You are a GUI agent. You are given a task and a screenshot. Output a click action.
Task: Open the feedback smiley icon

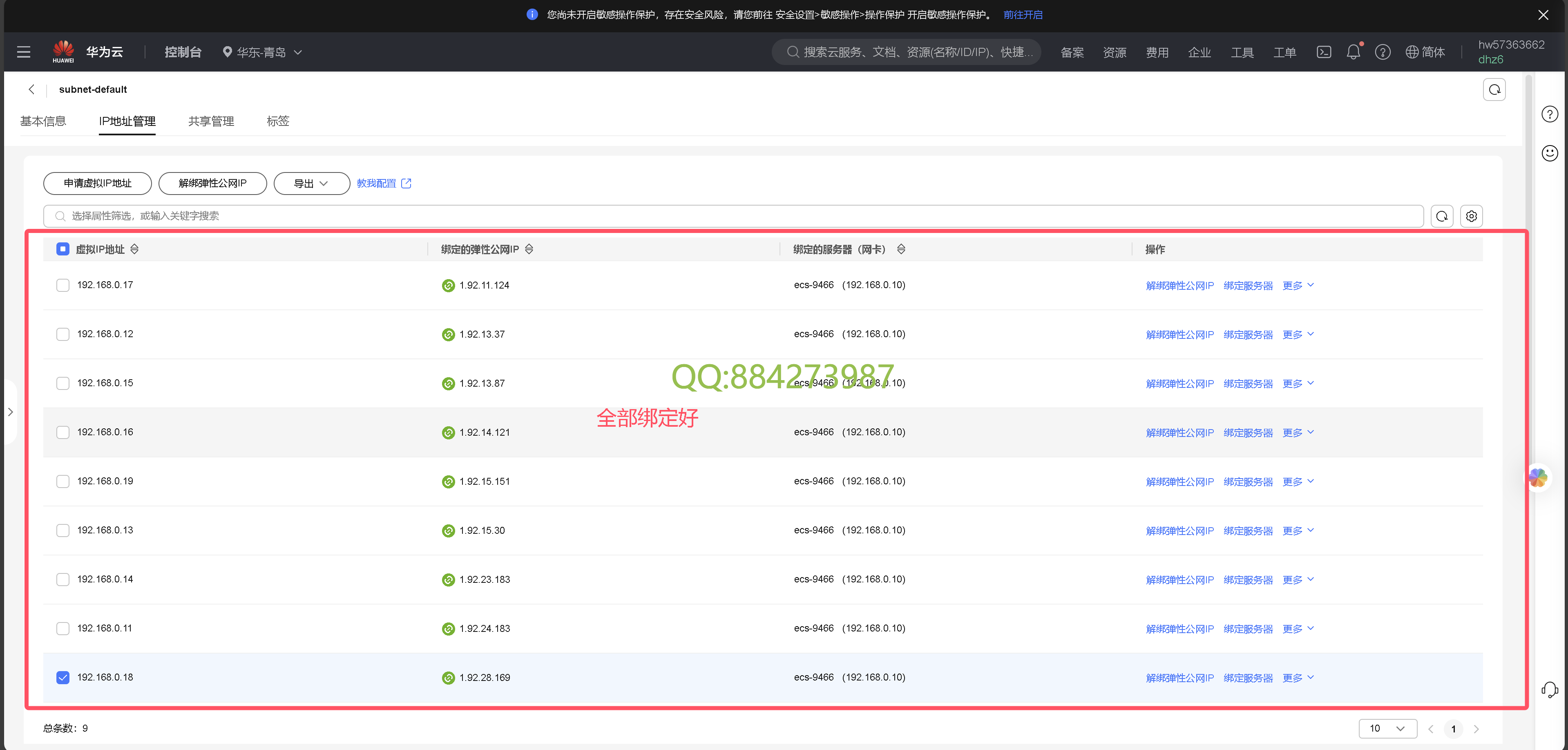pos(1550,153)
